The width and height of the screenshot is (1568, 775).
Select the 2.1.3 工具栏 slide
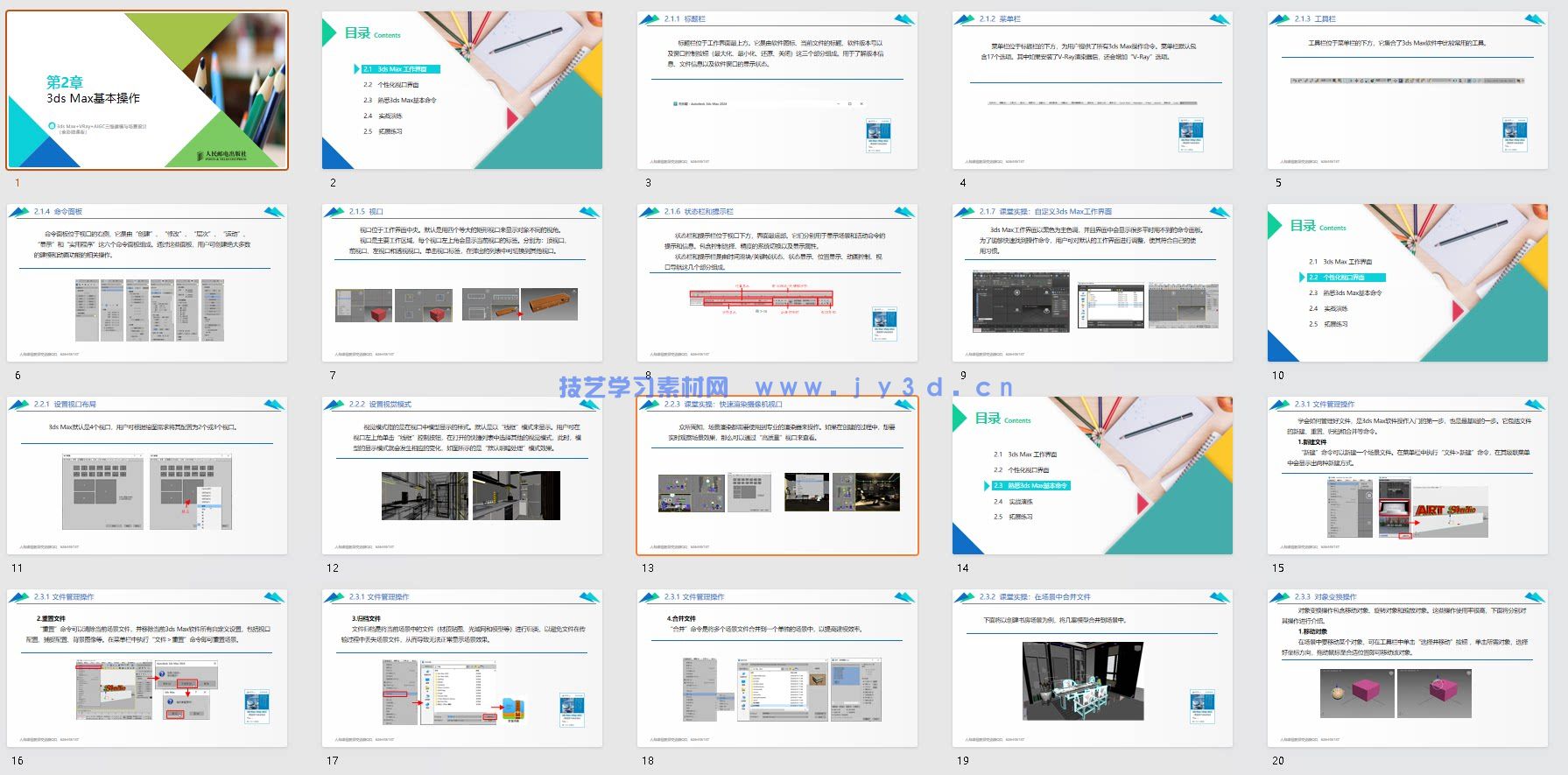tap(1408, 90)
